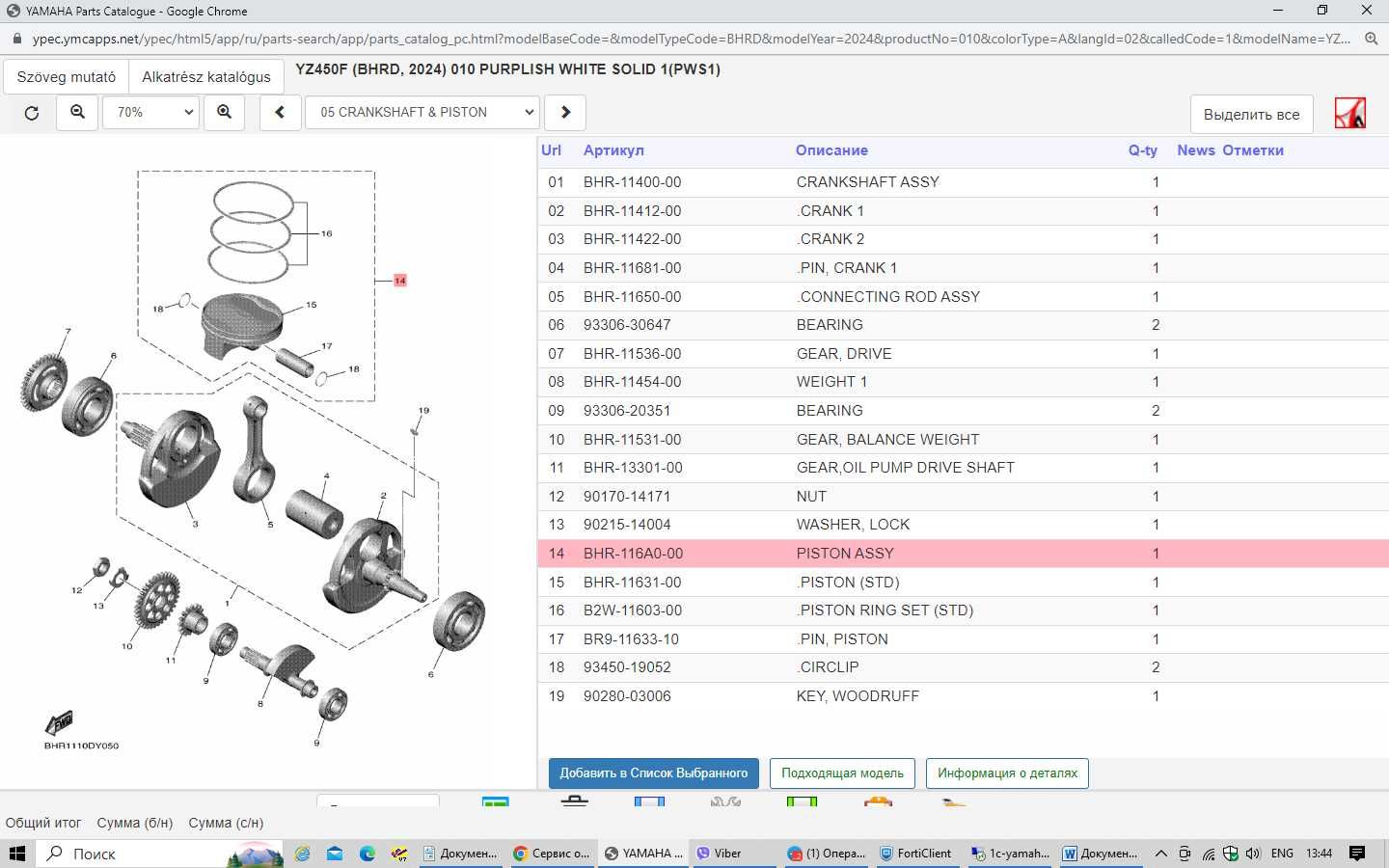Viewport: 1389px width, 868px height.
Task: Switch to the Viber taskbar window
Action: point(733,854)
